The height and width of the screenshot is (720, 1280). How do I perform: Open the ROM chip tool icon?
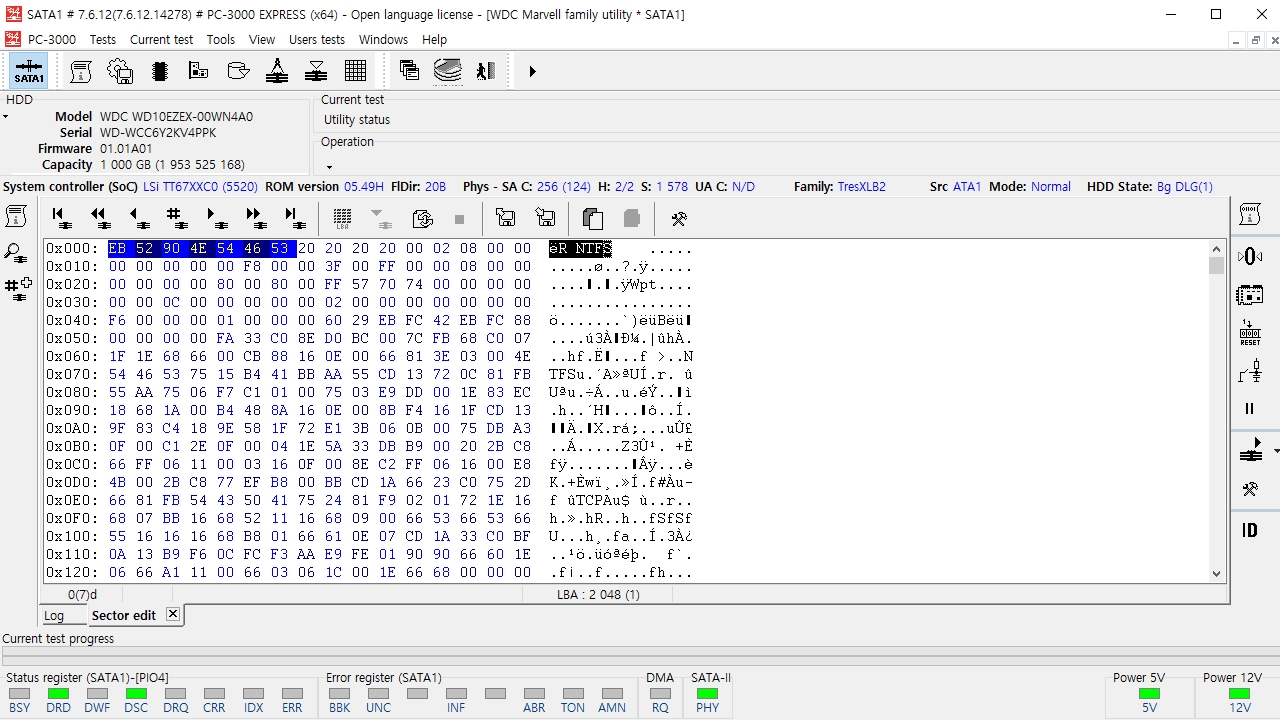pos(159,71)
